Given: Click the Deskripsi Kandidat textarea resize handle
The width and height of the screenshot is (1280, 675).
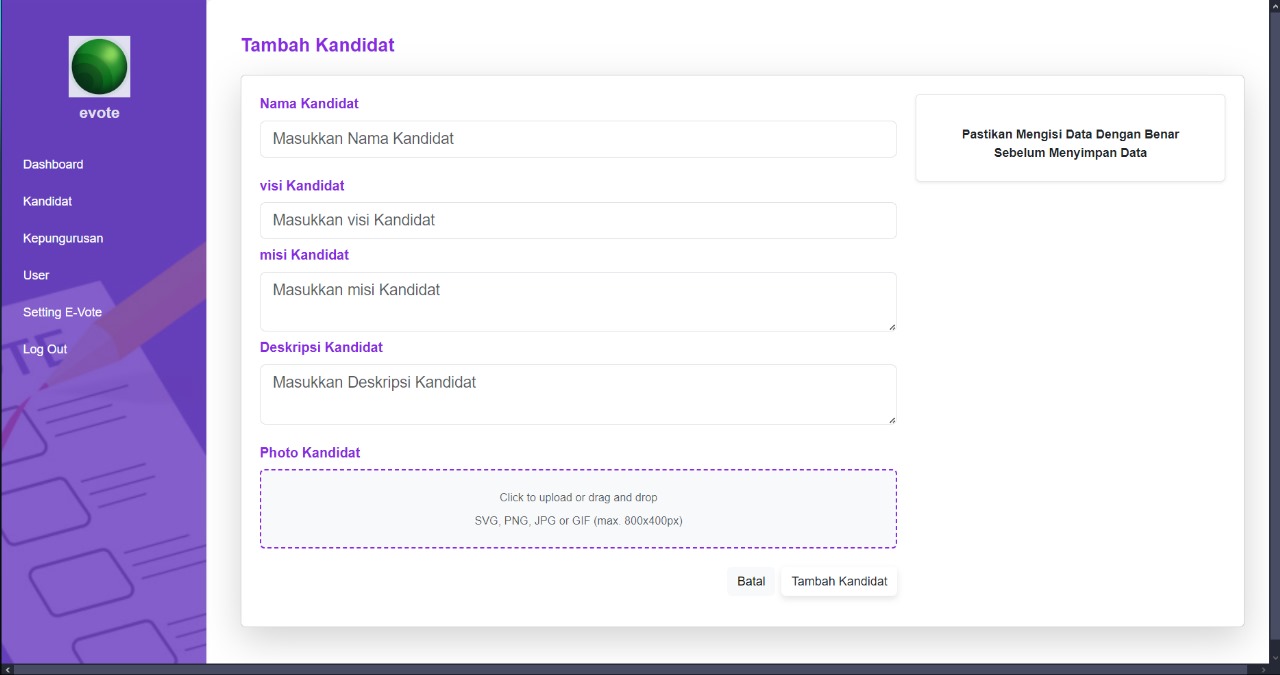Looking at the screenshot, I should (x=892, y=419).
